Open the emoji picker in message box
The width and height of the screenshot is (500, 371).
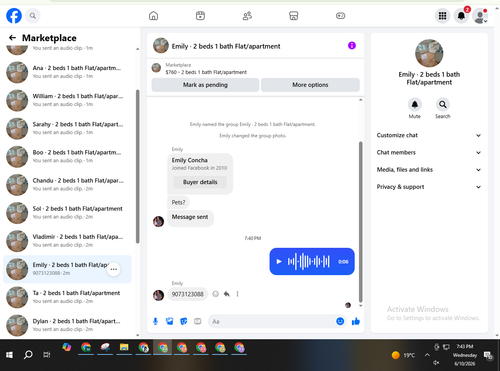340,321
